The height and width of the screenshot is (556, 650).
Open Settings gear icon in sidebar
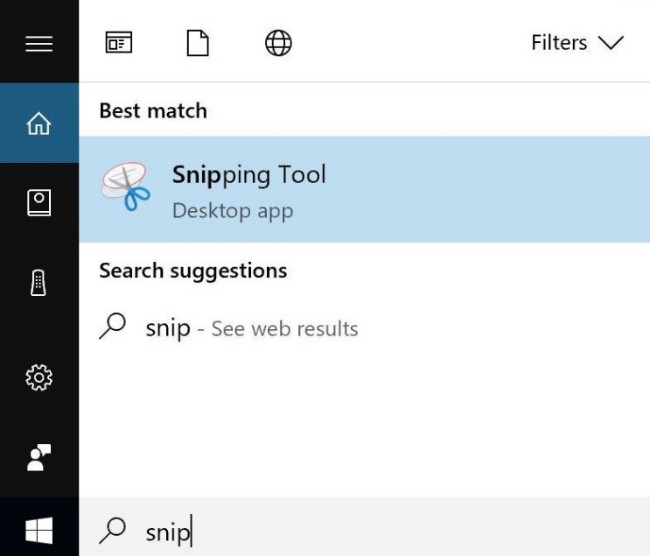39,377
